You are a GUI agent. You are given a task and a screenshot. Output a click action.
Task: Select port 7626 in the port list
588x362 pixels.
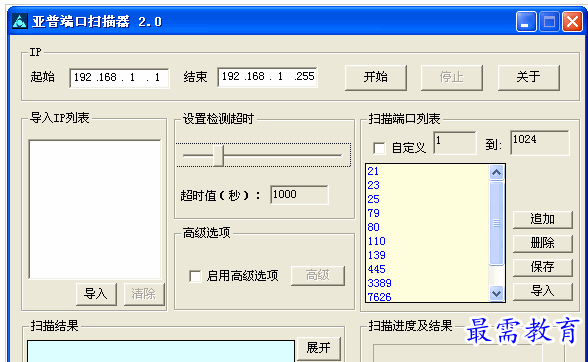pos(427,297)
